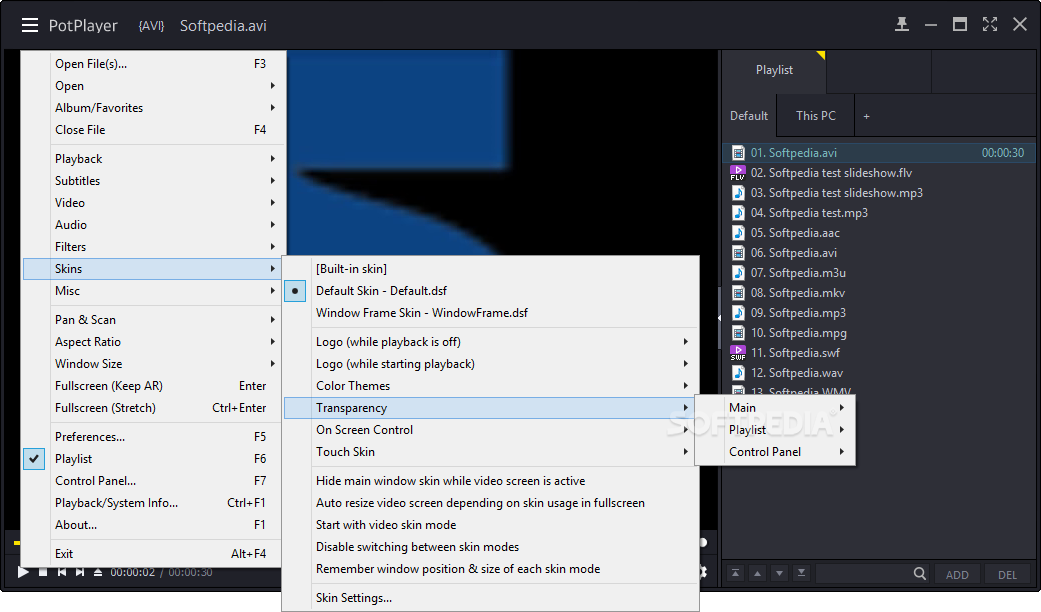Viewport: 1041px width, 612px height.
Task: Skip to the next track
Action: point(80,572)
